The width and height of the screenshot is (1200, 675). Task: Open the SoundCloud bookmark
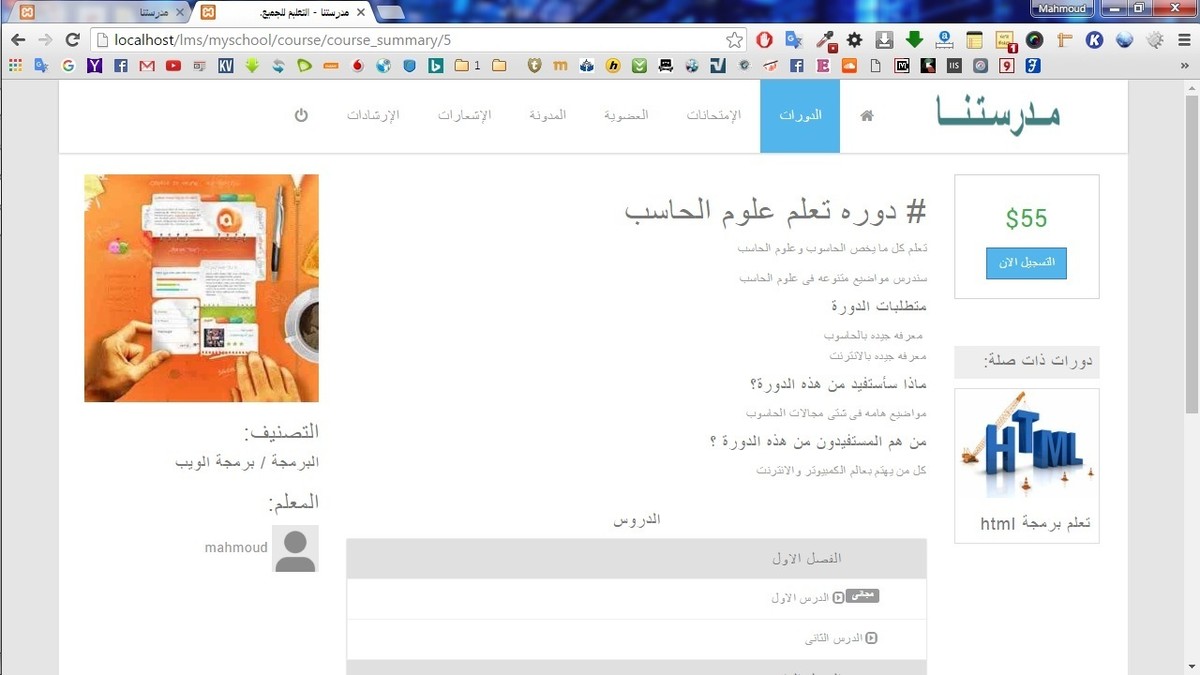click(x=850, y=66)
